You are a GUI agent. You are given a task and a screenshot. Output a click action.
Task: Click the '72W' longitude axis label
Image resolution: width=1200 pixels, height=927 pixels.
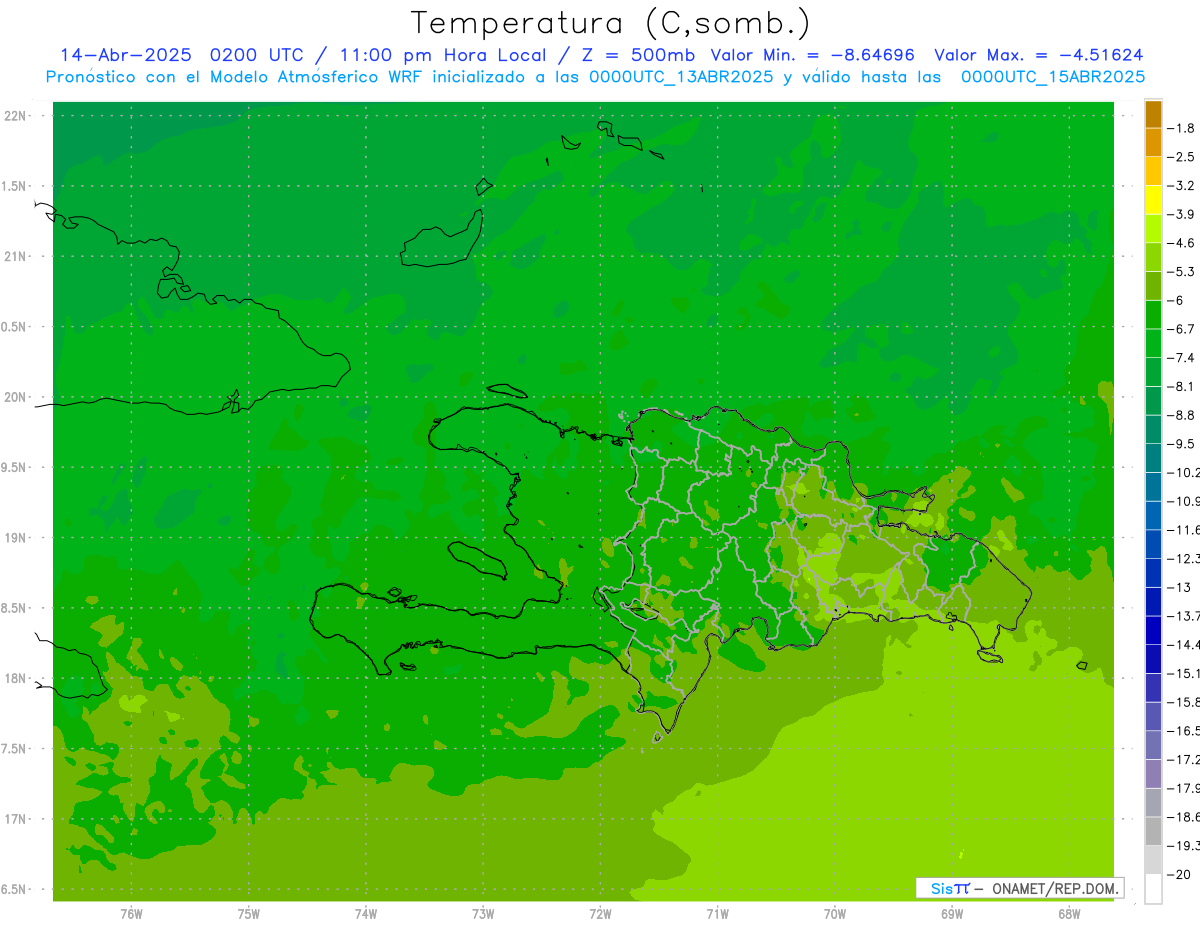click(x=600, y=913)
